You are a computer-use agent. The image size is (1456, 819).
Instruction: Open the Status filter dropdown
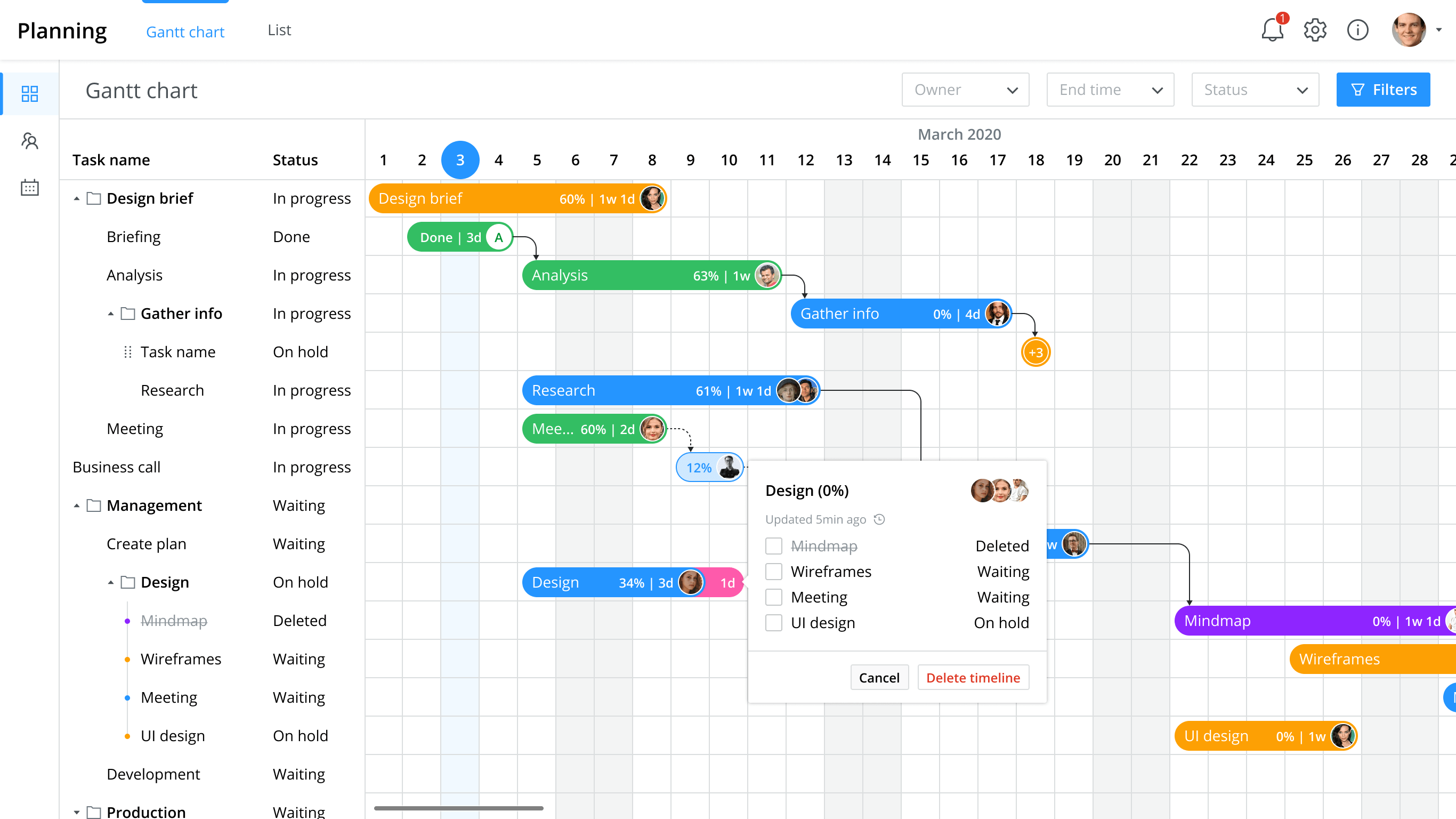click(1255, 90)
